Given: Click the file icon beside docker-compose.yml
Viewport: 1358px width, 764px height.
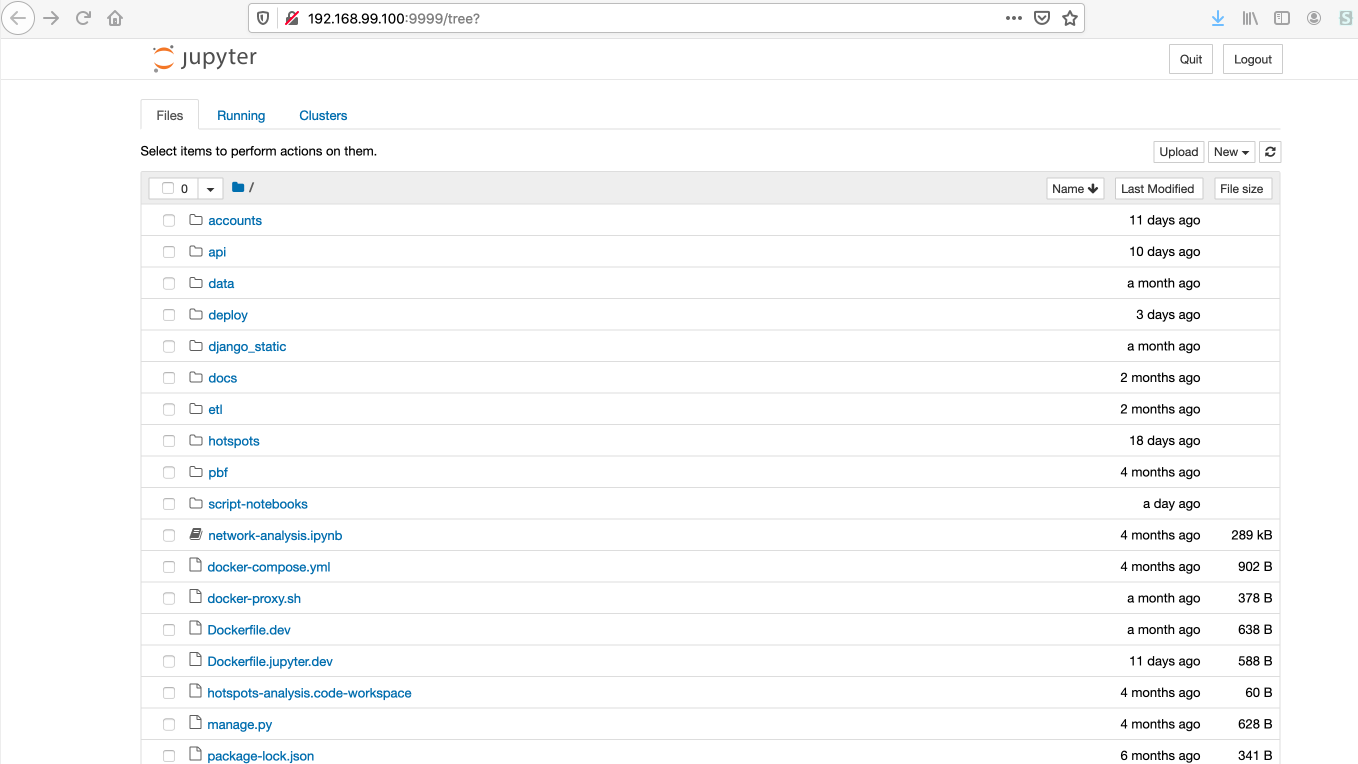Looking at the screenshot, I should 194,566.
